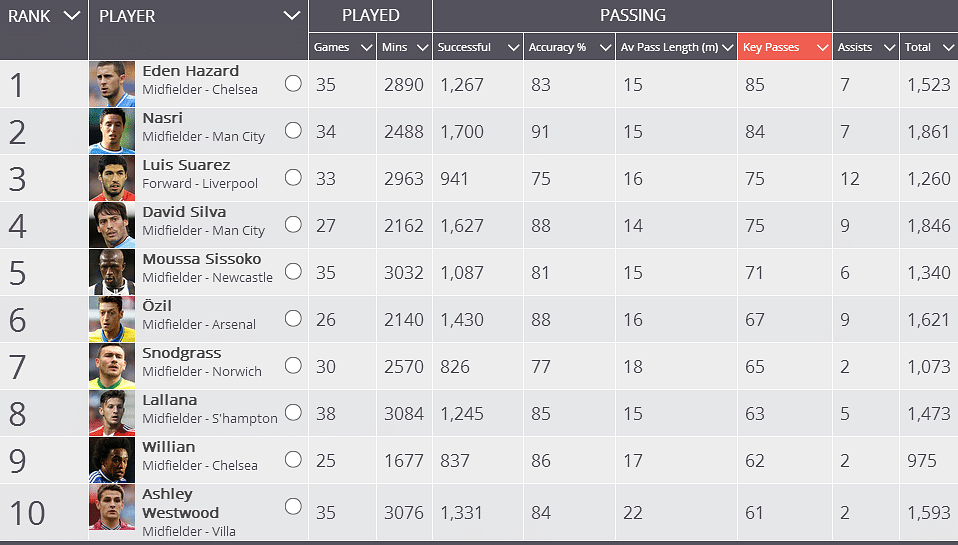Select David Silva's radio button
This screenshot has height=545, width=958.
pos(293,224)
